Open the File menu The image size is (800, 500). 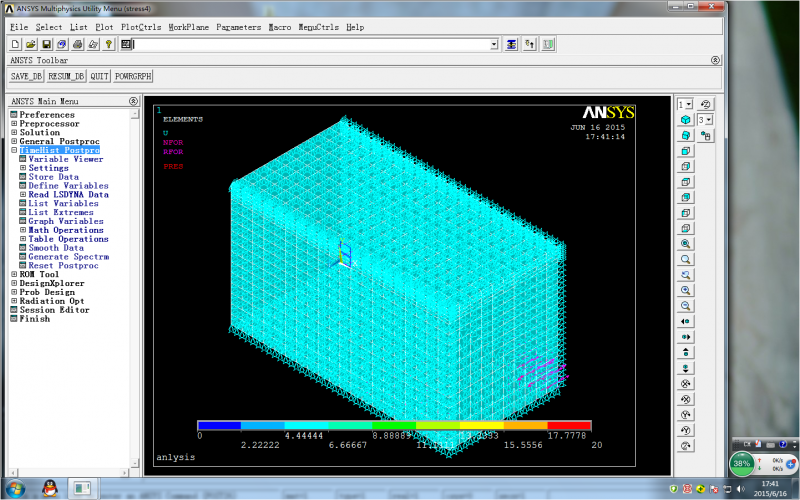point(19,27)
